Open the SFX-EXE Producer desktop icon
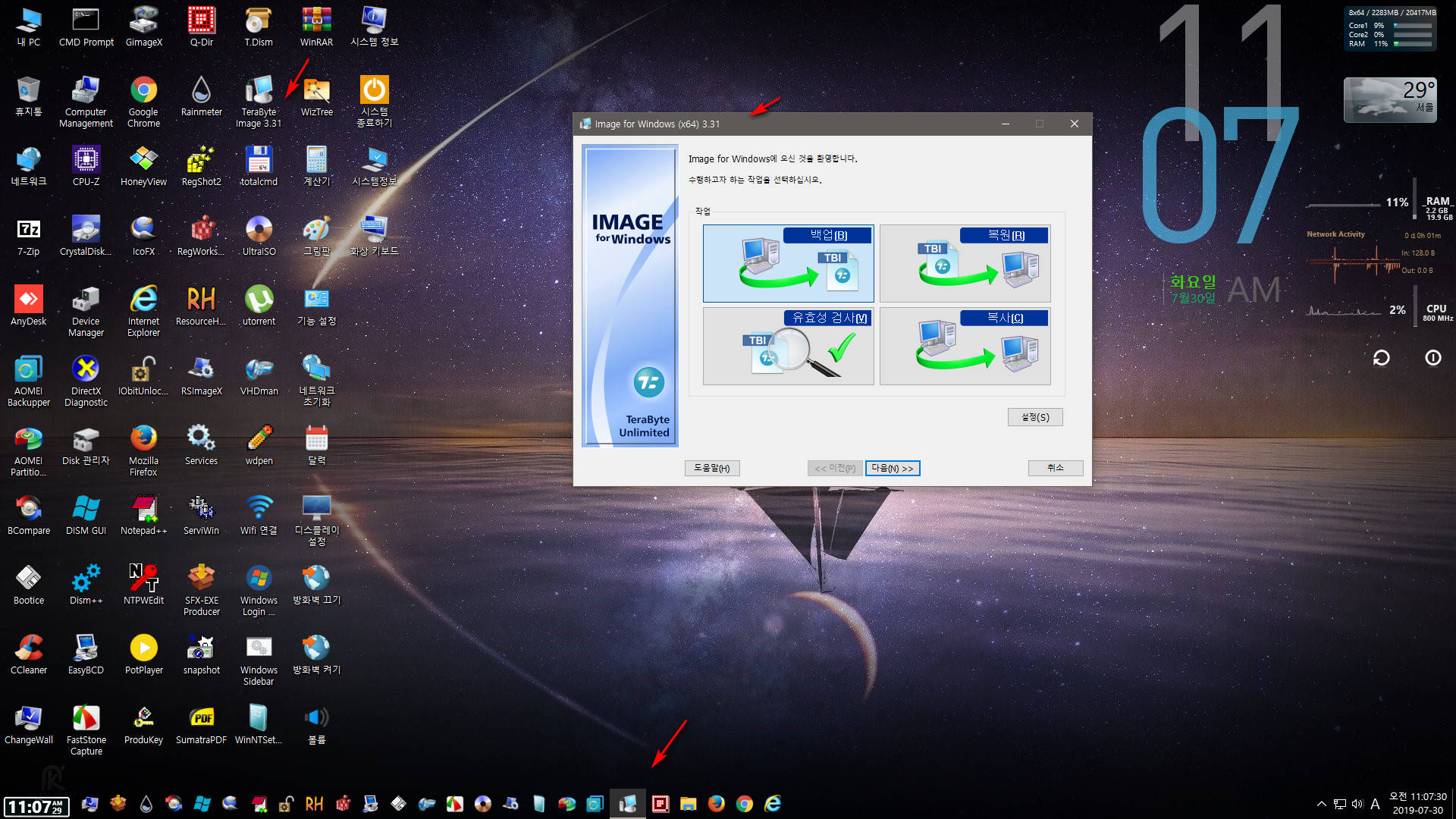1456x819 pixels. pyautogui.click(x=201, y=590)
